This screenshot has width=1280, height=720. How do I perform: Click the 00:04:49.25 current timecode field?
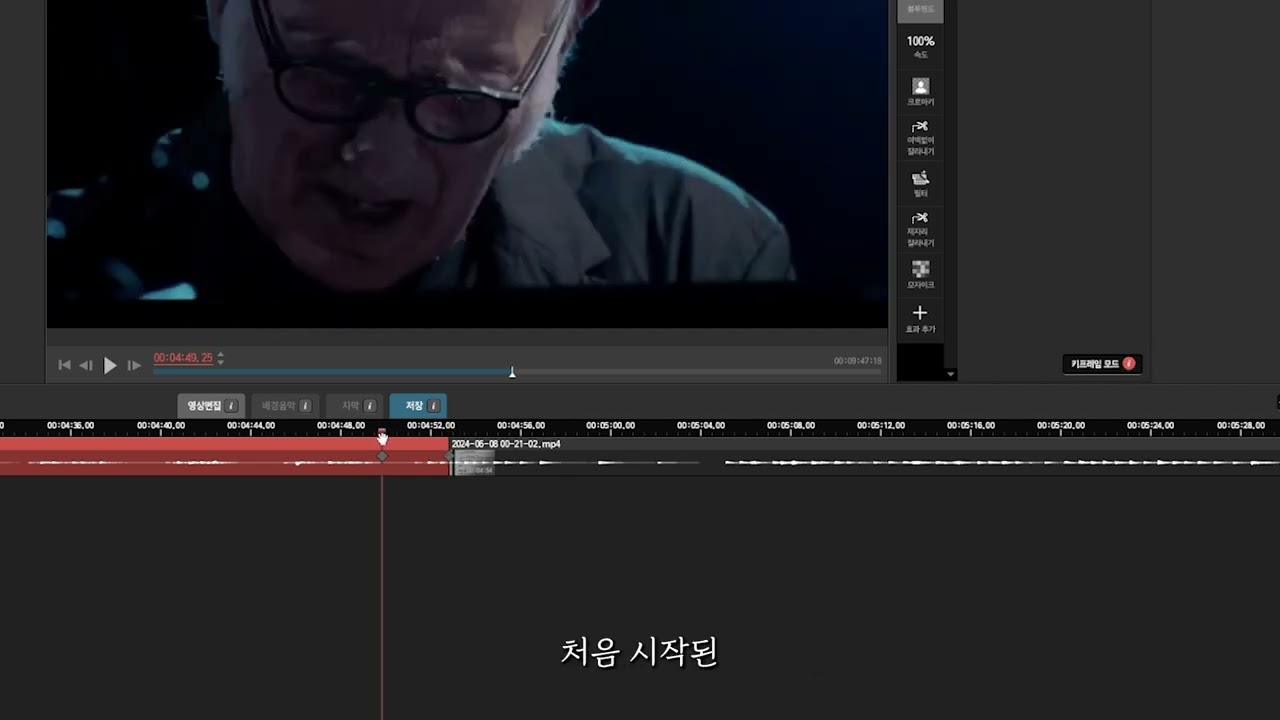[183, 358]
